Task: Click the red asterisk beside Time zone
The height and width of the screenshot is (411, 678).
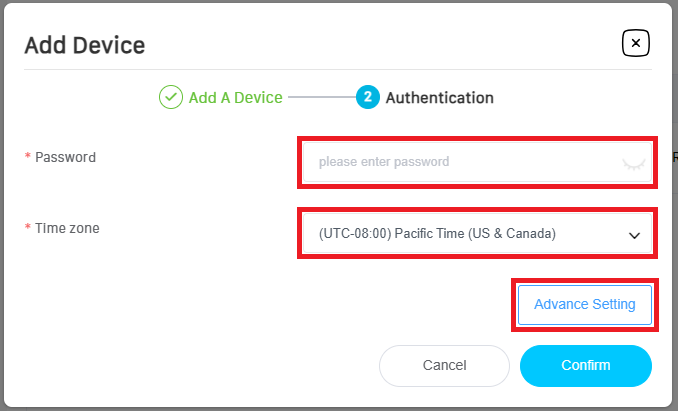Action: [x=27, y=229]
